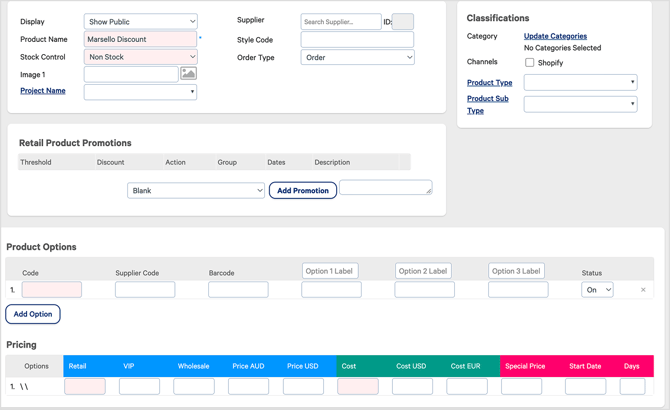The width and height of the screenshot is (670, 410).
Task: Click the Special Price field
Action: coord(521,387)
